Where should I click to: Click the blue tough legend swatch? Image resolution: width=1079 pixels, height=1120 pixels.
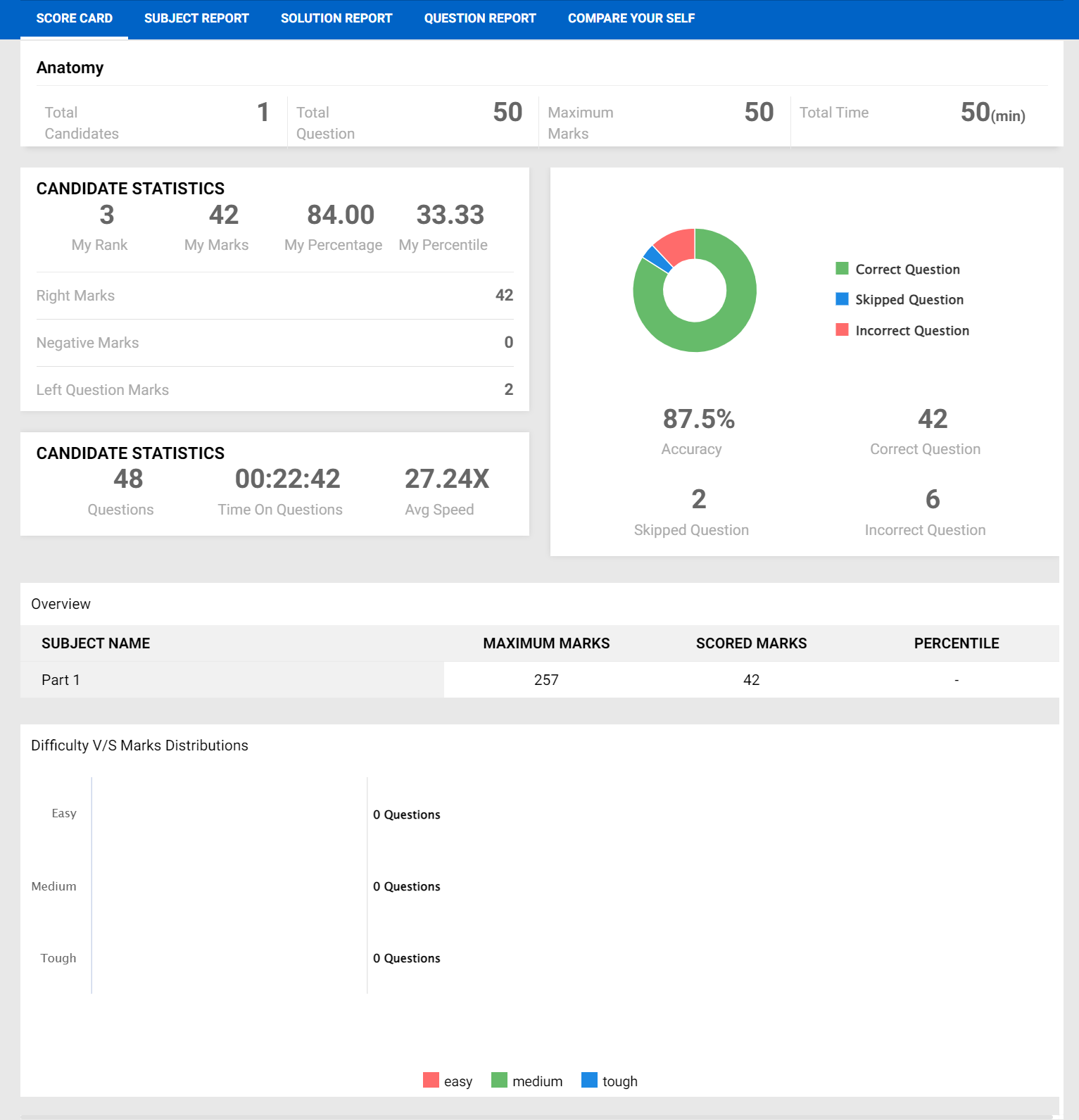pos(589,1080)
